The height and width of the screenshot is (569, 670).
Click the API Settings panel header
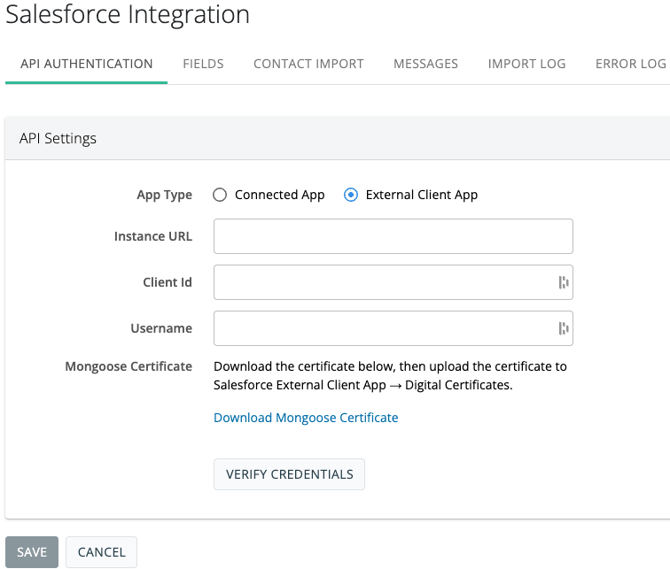point(338,138)
